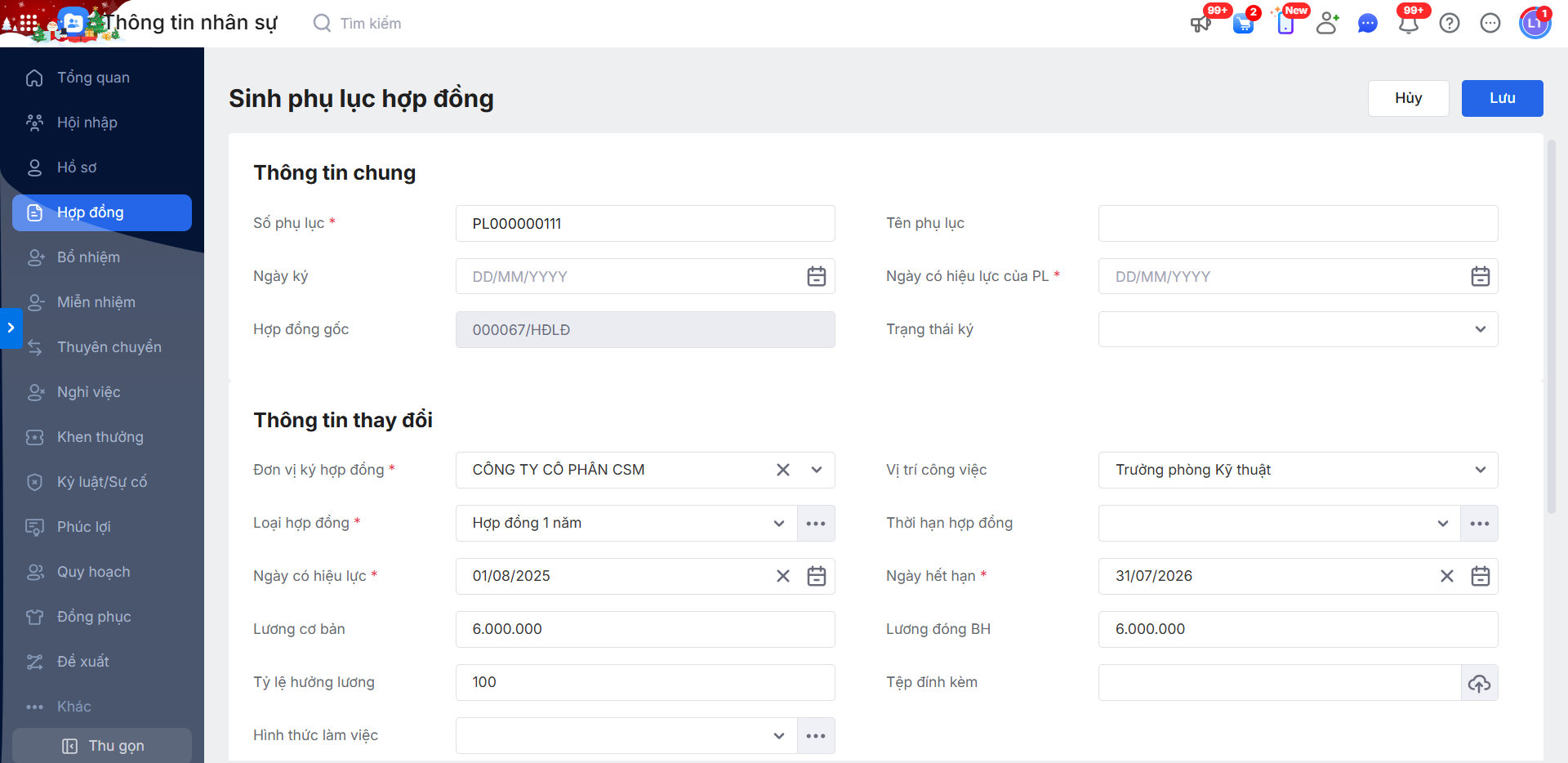1568x763 pixels.
Task: Click upload icon for Tệp đính kèm
Action: pos(1479,683)
